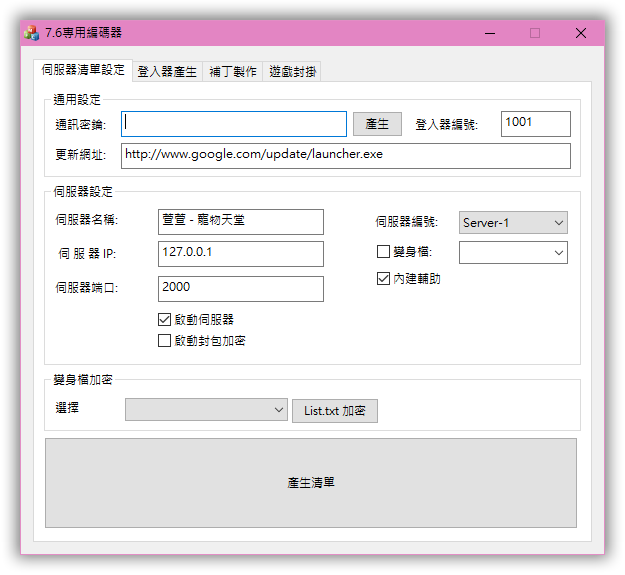Minimize the 7.6專用編碼器 window
Screen dimensions: 625x575
[490, 33]
